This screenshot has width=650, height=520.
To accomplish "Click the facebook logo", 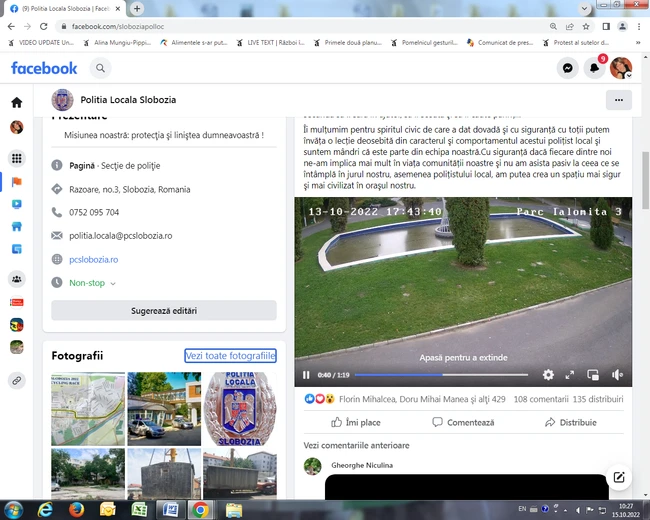I will coord(44,68).
